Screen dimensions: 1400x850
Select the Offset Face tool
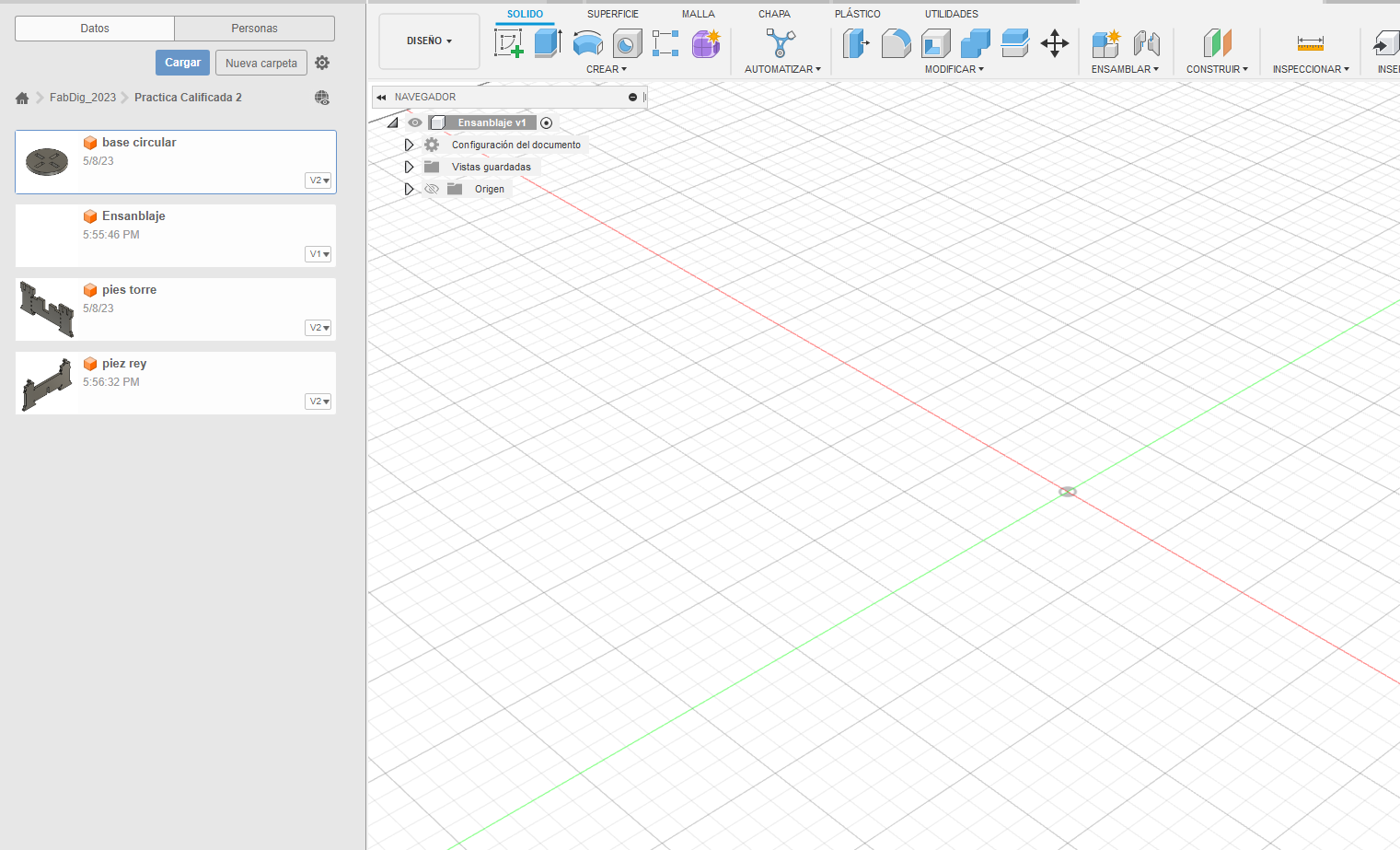(1014, 42)
